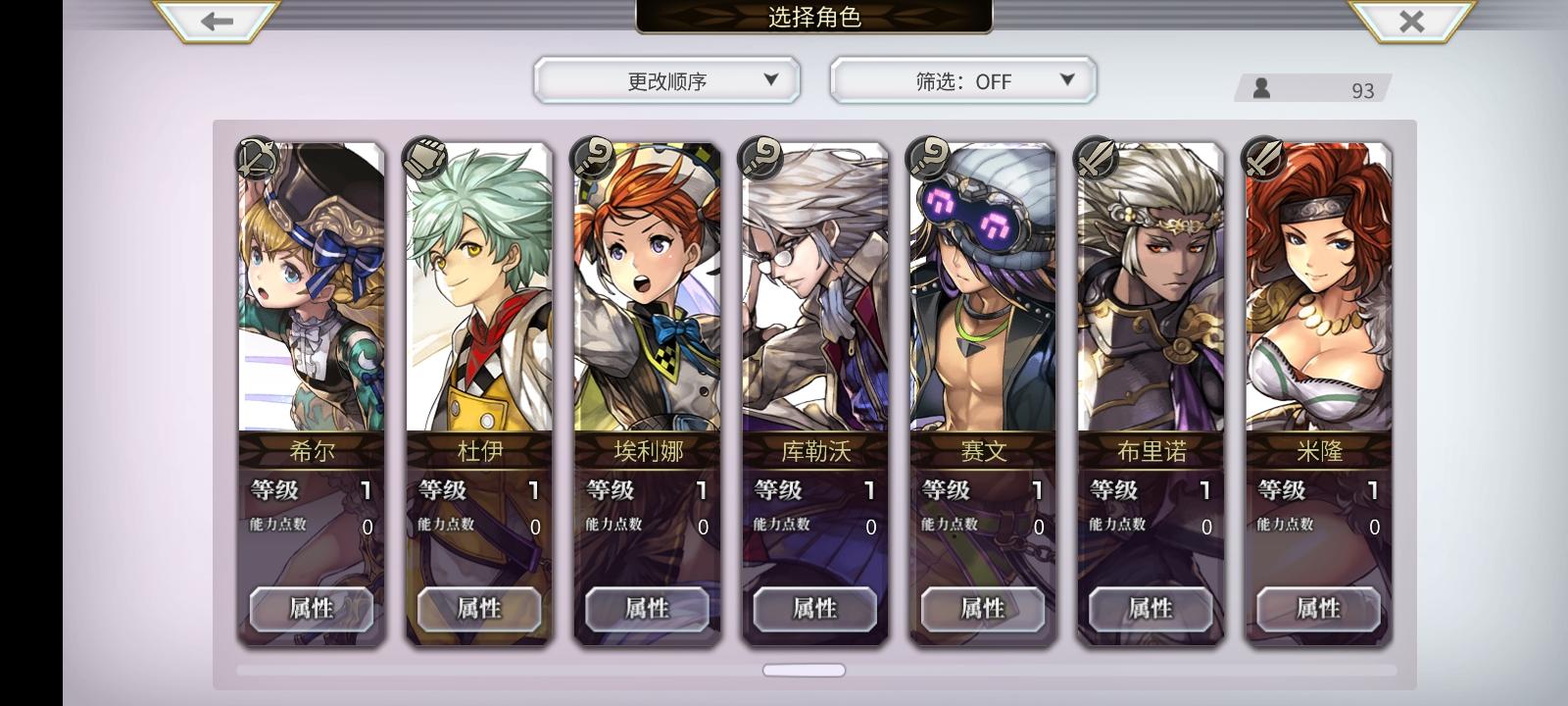
Task: Click the bow weapon icon on 希尔's card
Action: (257, 158)
